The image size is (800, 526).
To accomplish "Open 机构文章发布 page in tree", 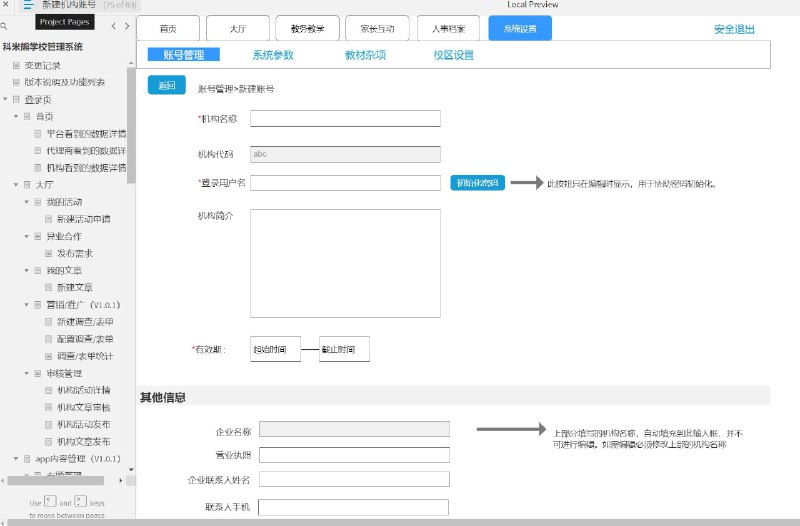I will pos(84,442).
